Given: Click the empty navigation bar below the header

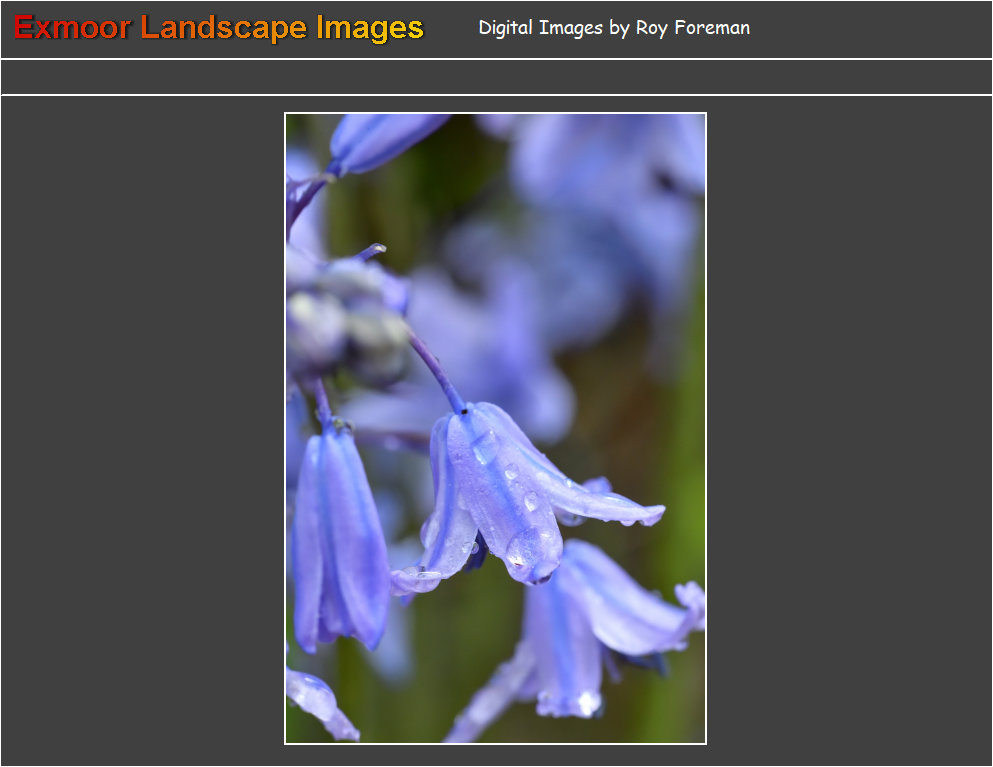Looking at the screenshot, I should pyautogui.click(x=496, y=77).
